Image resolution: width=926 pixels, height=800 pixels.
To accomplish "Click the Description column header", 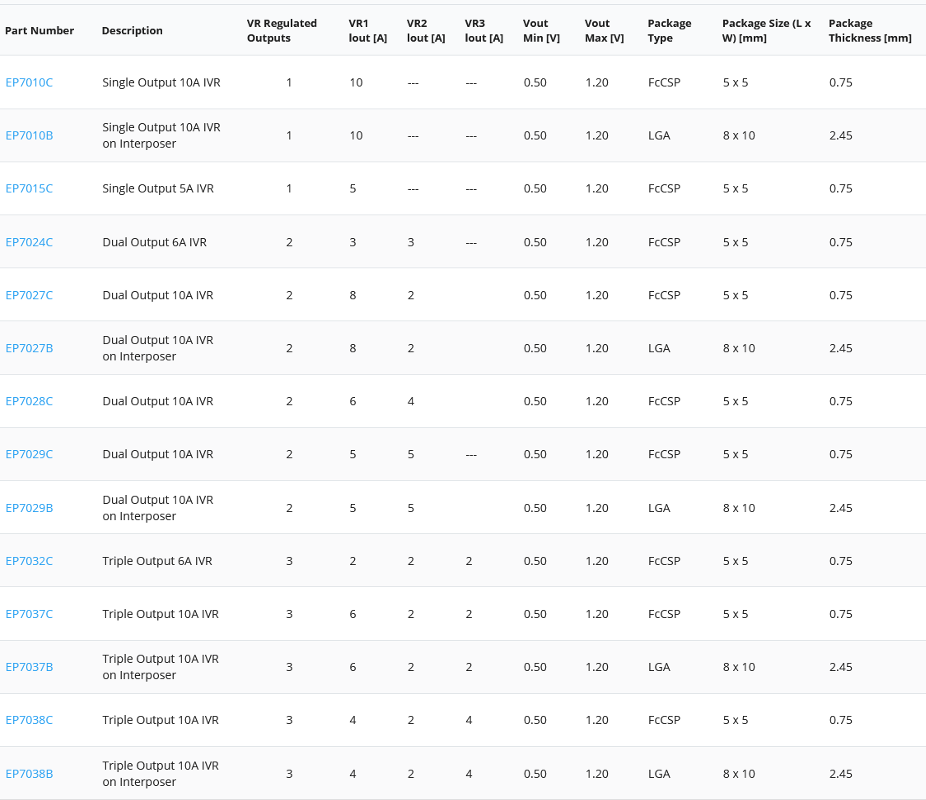I will 132,31.
